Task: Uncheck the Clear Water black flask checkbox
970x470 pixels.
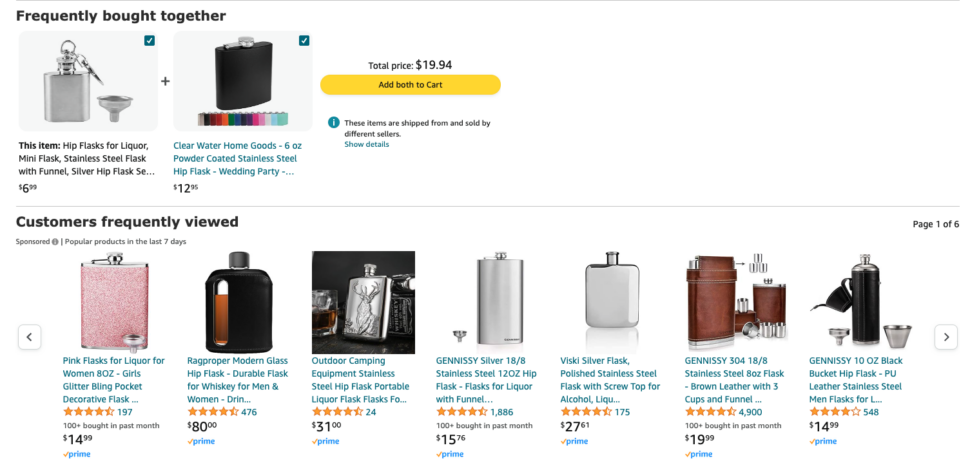Action: click(x=304, y=41)
